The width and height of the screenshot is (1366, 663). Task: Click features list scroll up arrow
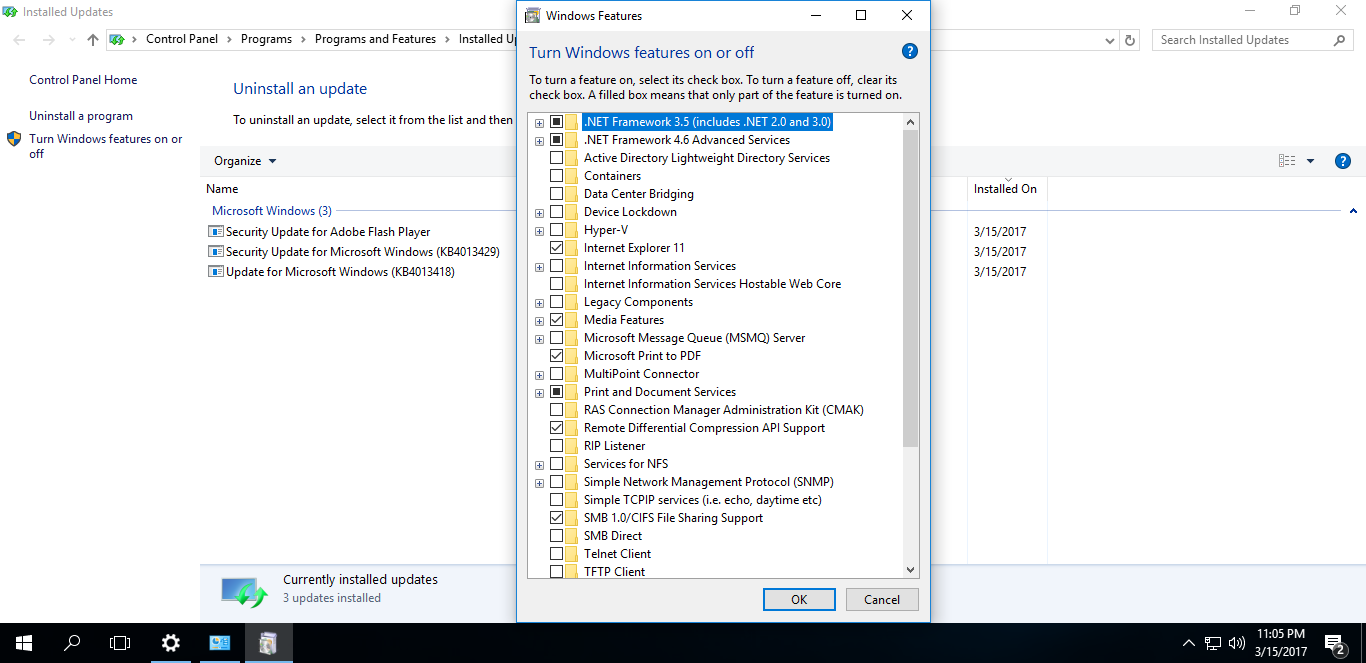tap(910, 122)
